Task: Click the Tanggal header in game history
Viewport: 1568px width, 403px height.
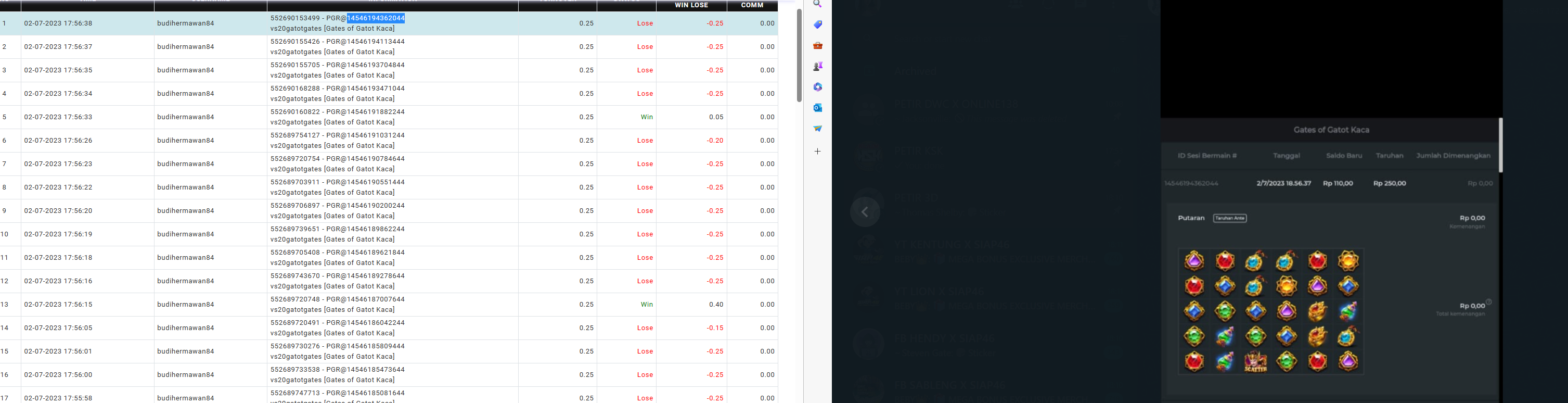Action: point(1286,156)
